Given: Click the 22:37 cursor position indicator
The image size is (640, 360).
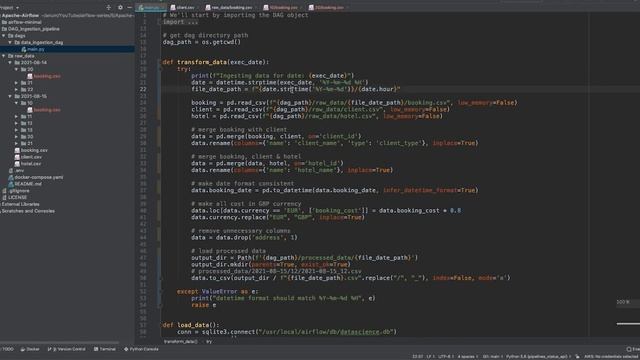Looking at the screenshot, I should click(418, 357).
